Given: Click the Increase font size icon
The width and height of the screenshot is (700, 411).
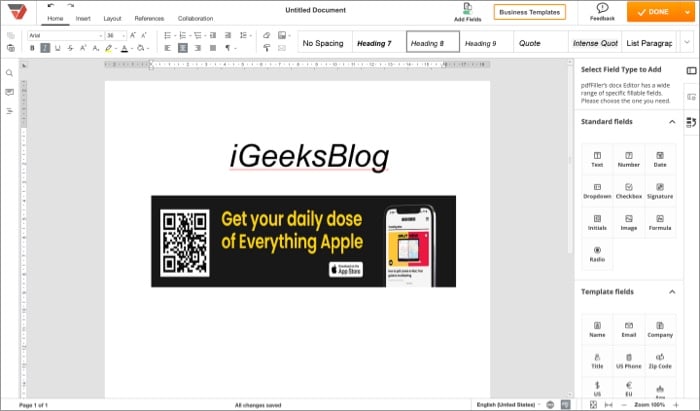Looking at the screenshot, I should 133,35.
